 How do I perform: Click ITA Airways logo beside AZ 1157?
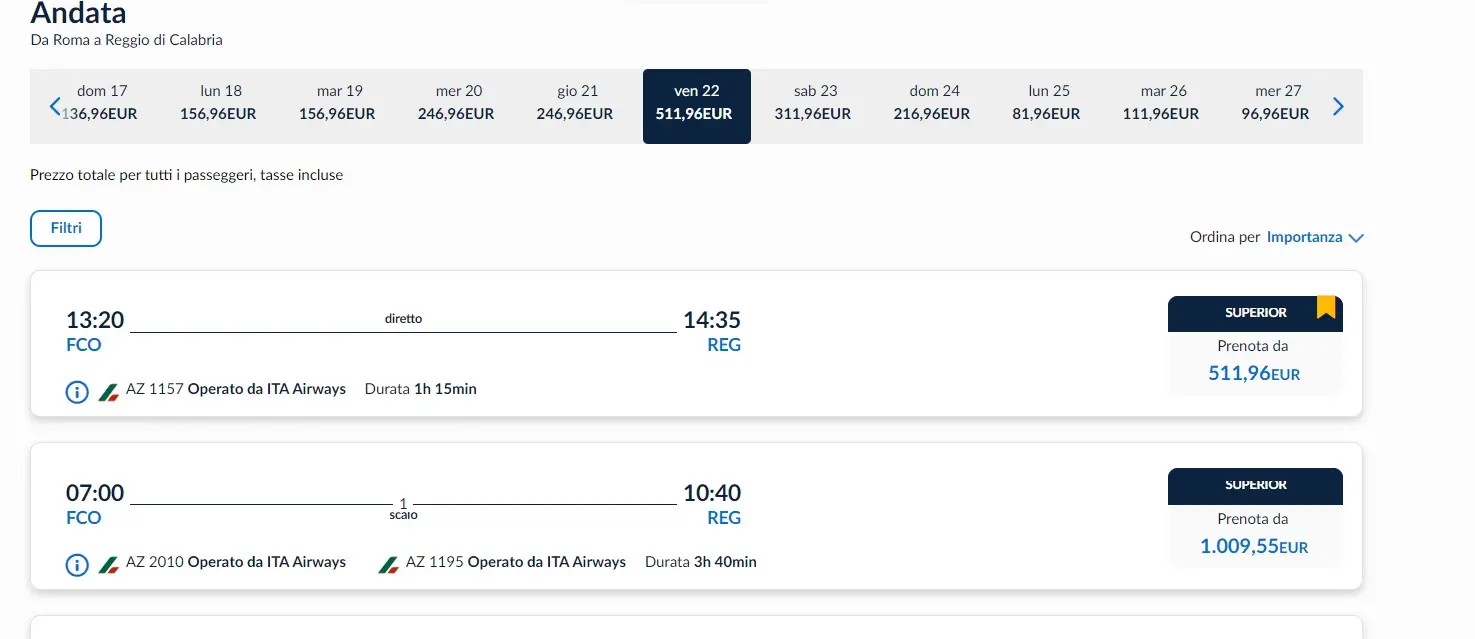click(109, 391)
